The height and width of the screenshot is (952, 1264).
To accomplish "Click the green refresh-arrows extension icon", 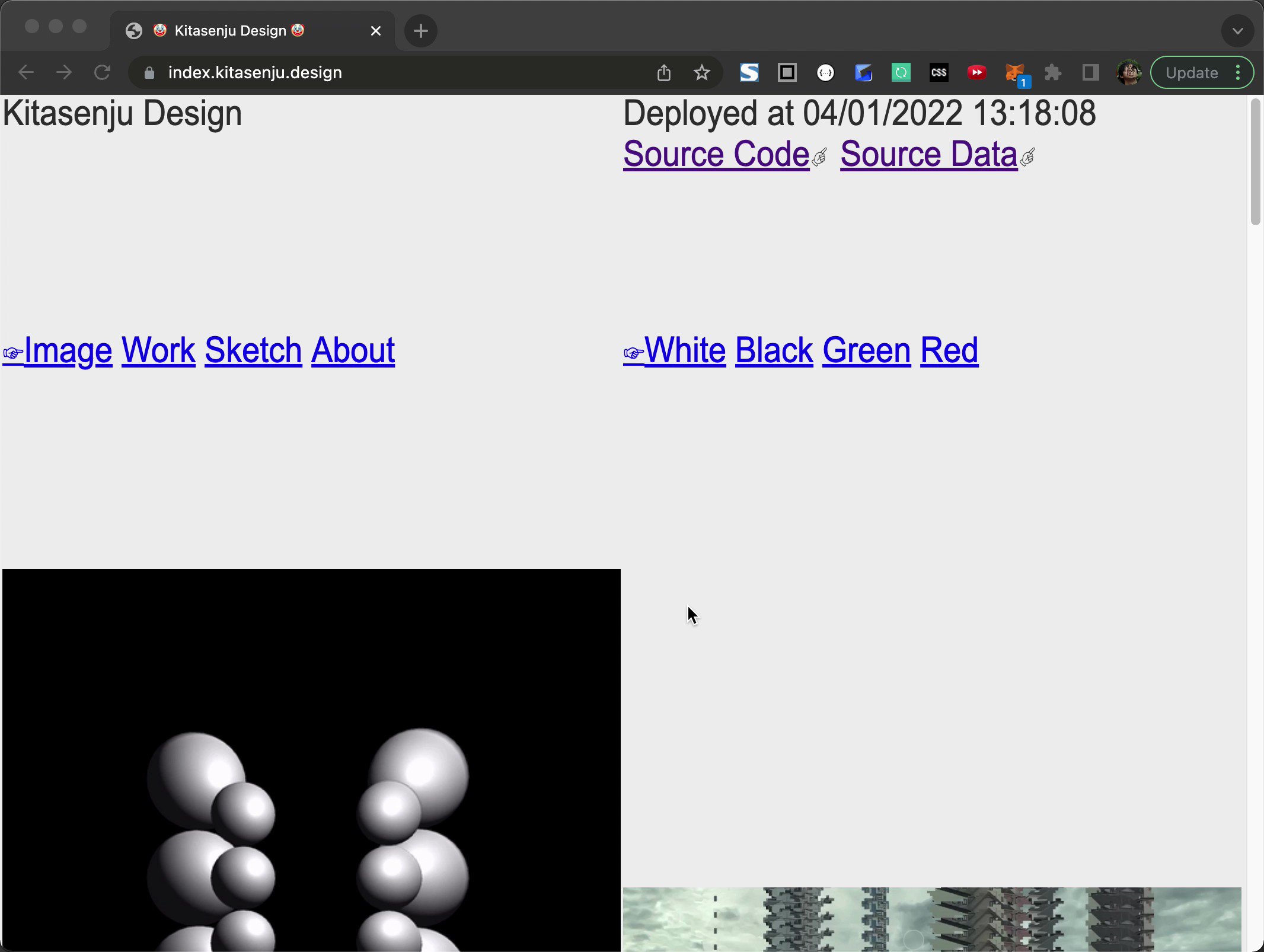I will [901, 73].
